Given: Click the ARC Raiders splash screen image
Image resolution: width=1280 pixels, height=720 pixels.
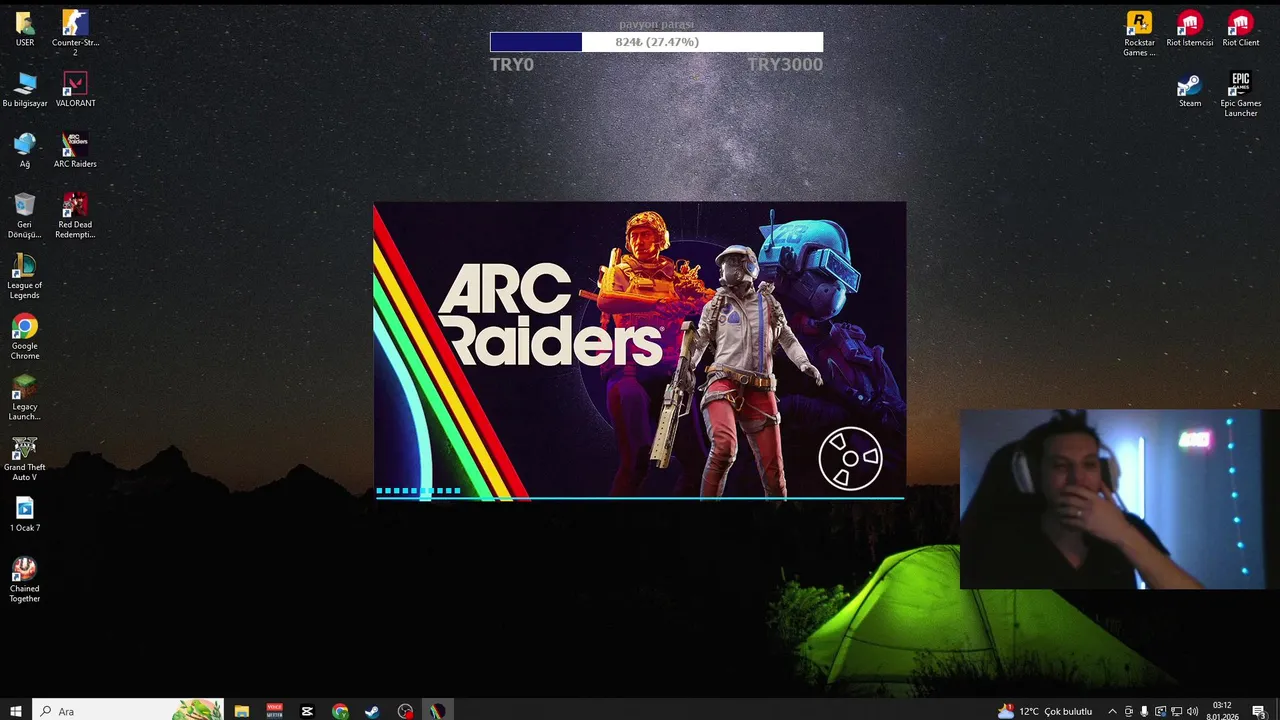Looking at the screenshot, I should [640, 351].
